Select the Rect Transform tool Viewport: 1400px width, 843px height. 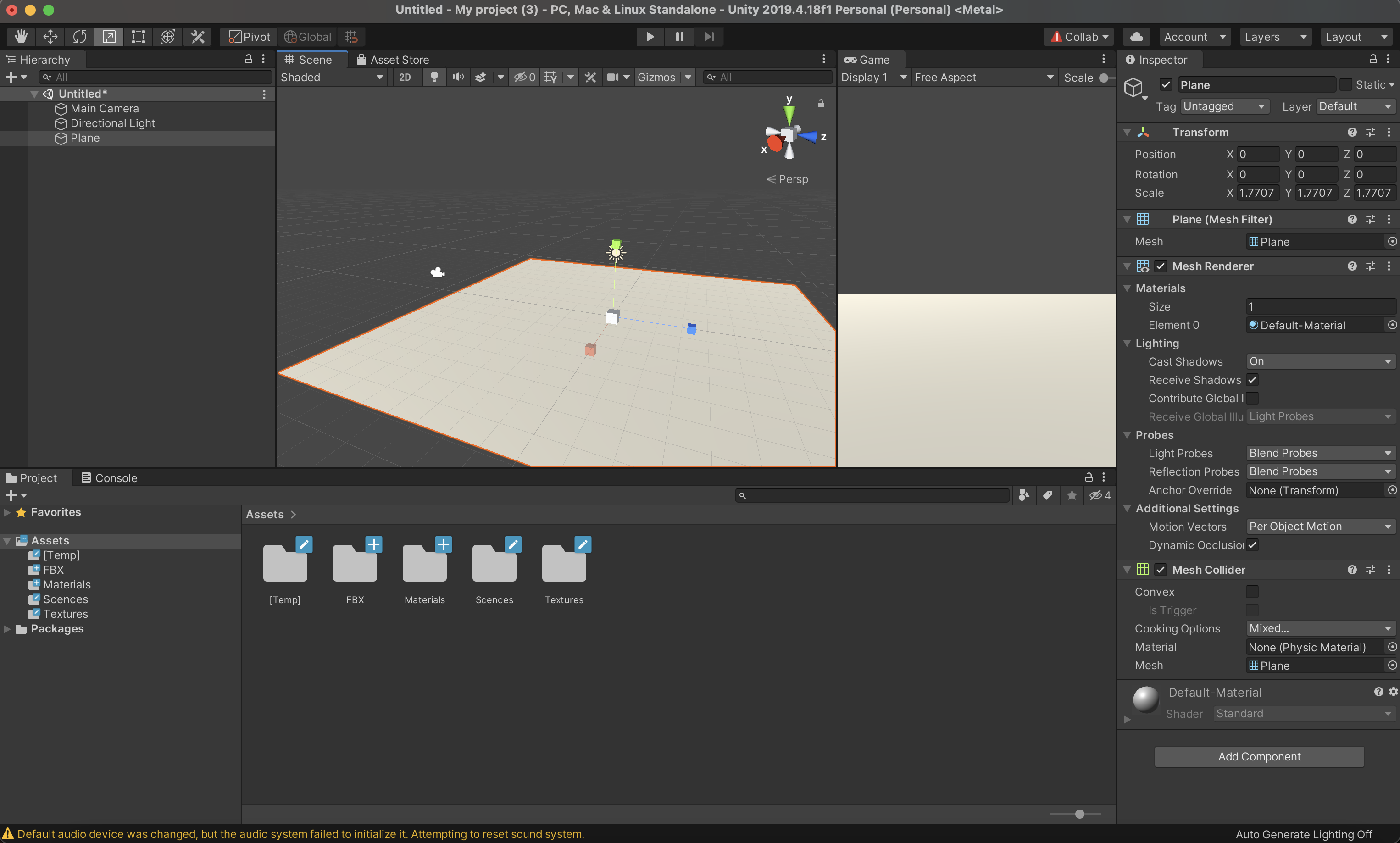click(138, 37)
